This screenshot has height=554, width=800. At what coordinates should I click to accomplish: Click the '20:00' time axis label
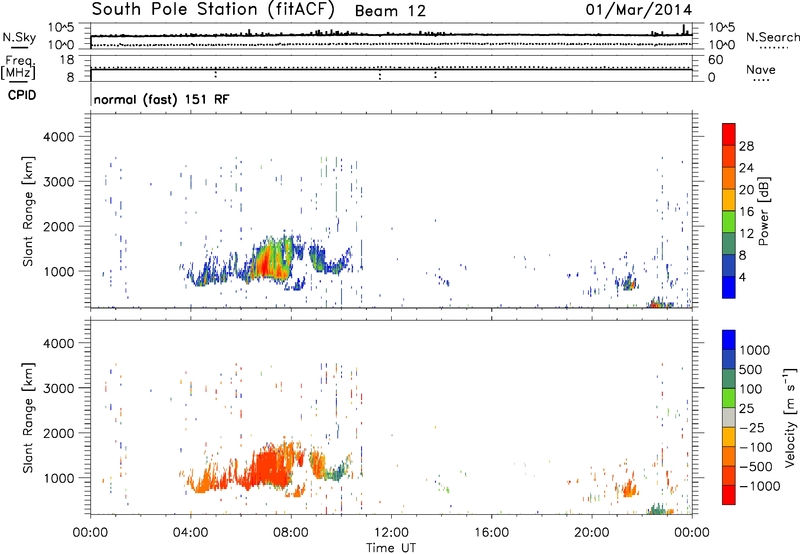tap(592, 533)
